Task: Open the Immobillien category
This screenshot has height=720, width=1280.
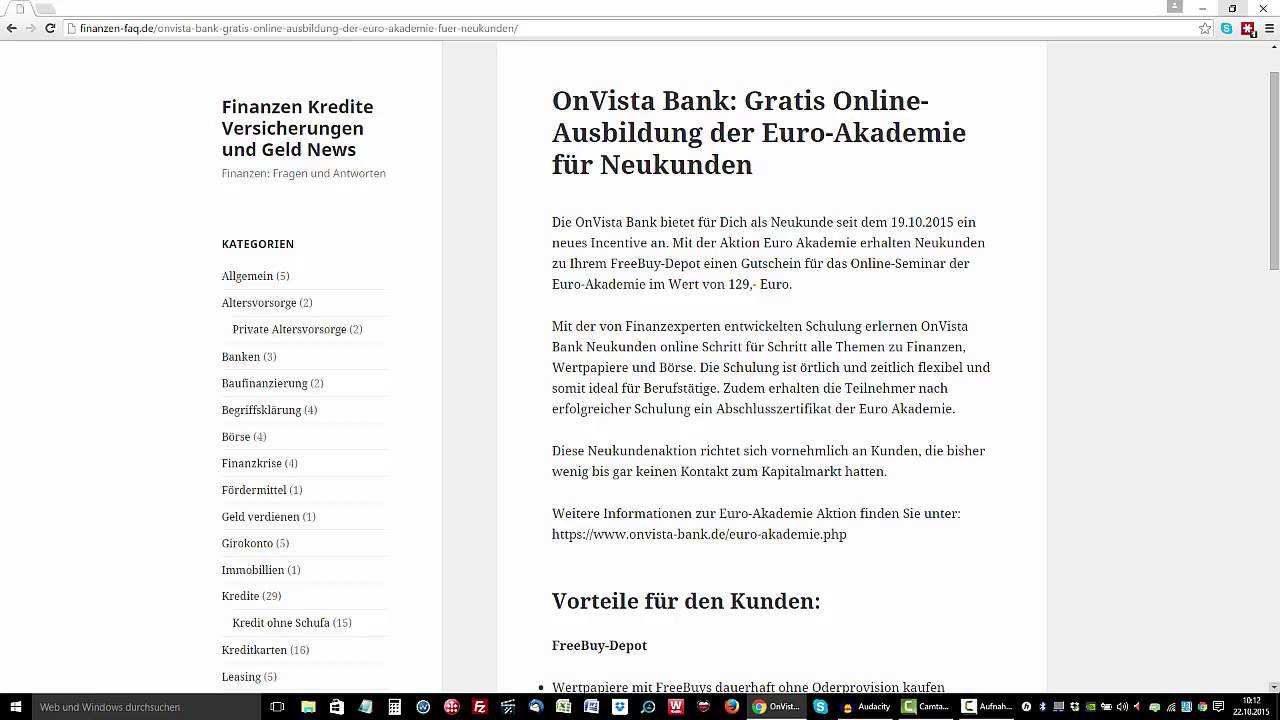Action: [253, 570]
